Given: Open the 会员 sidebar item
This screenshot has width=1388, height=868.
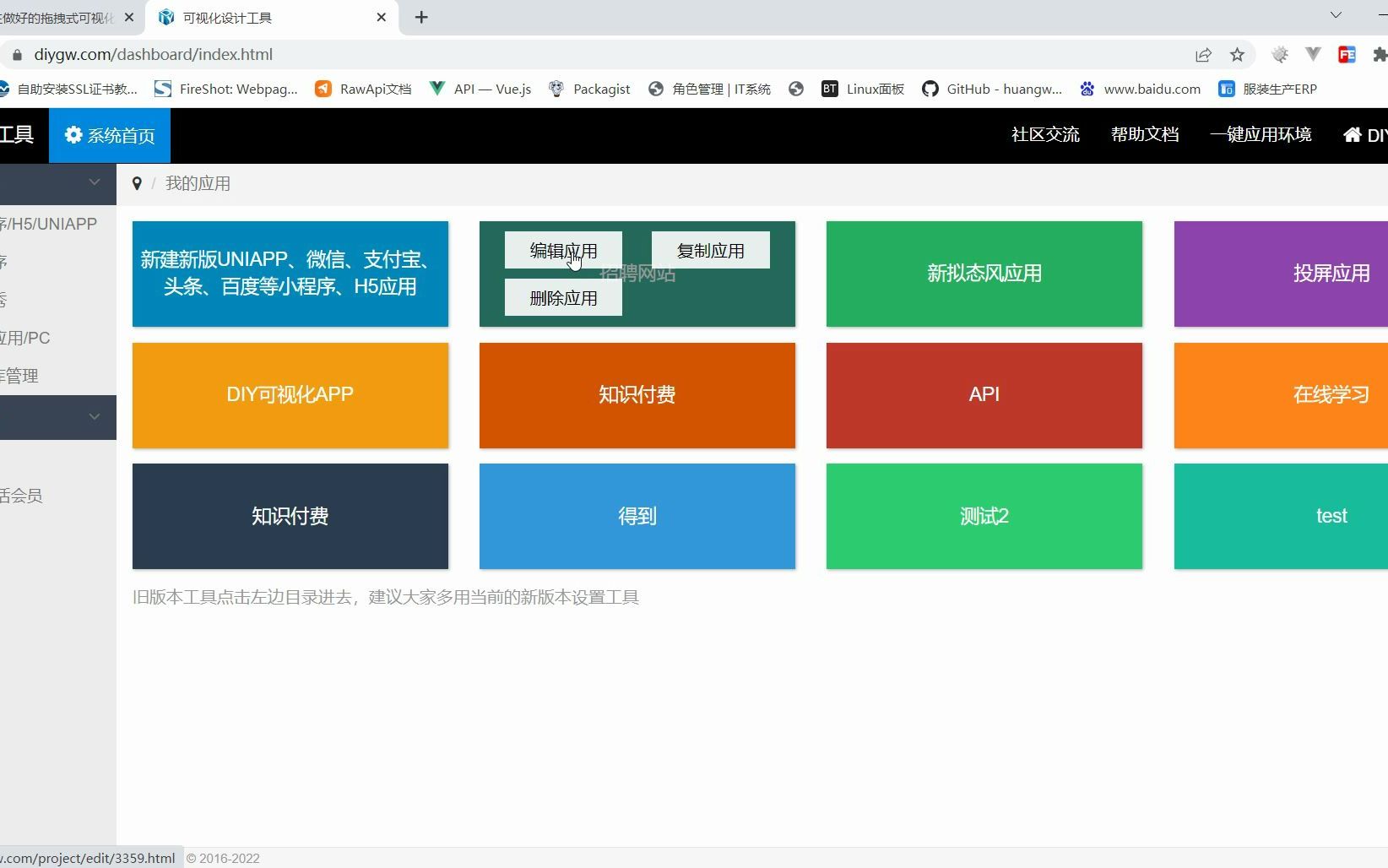Looking at the screenshot, I should click(x=21, y=496).
